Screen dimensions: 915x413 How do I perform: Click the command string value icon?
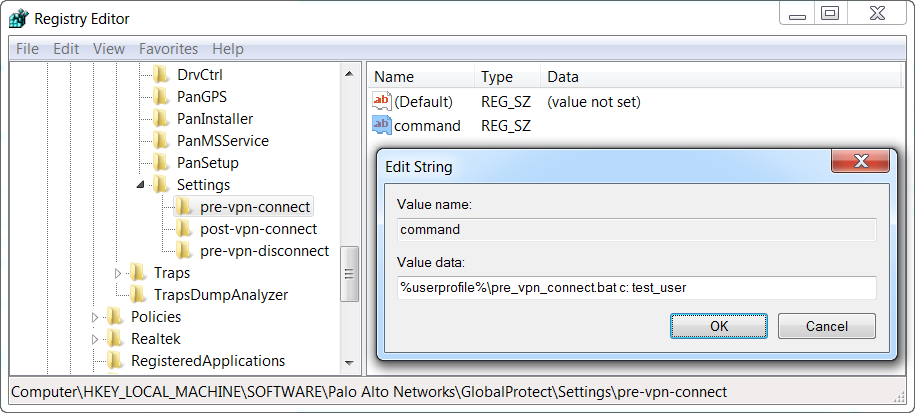382,125
